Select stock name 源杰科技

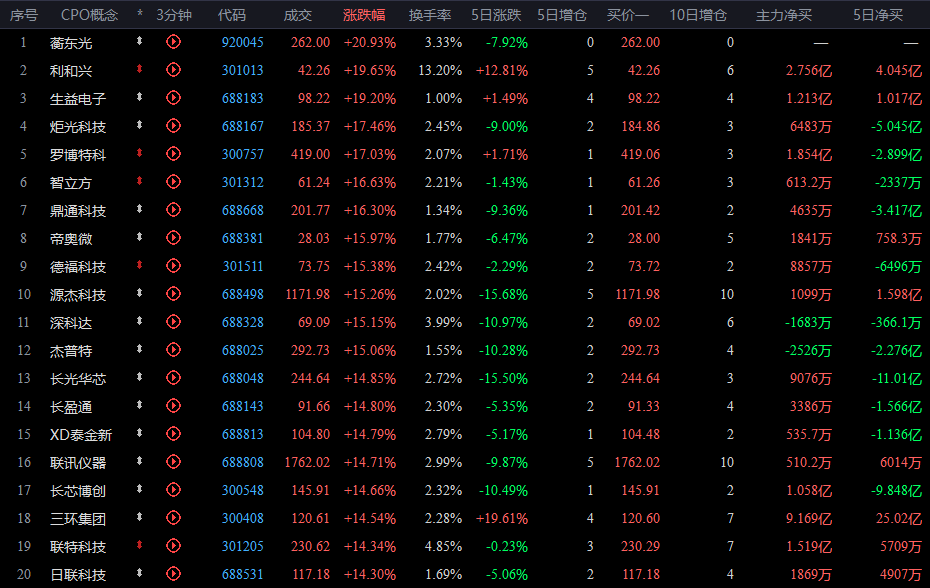78,294
